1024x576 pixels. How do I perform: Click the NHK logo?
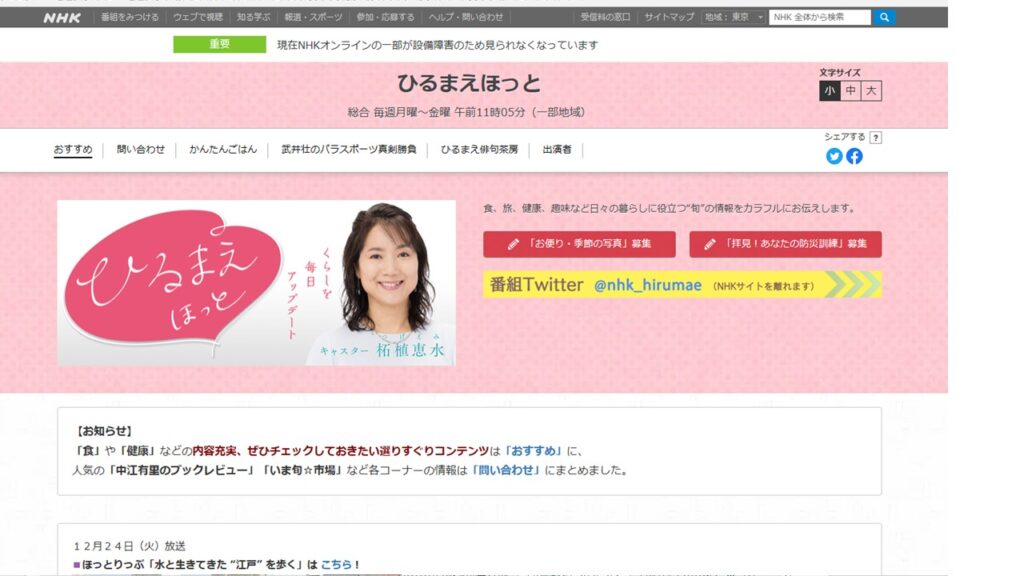62,18
